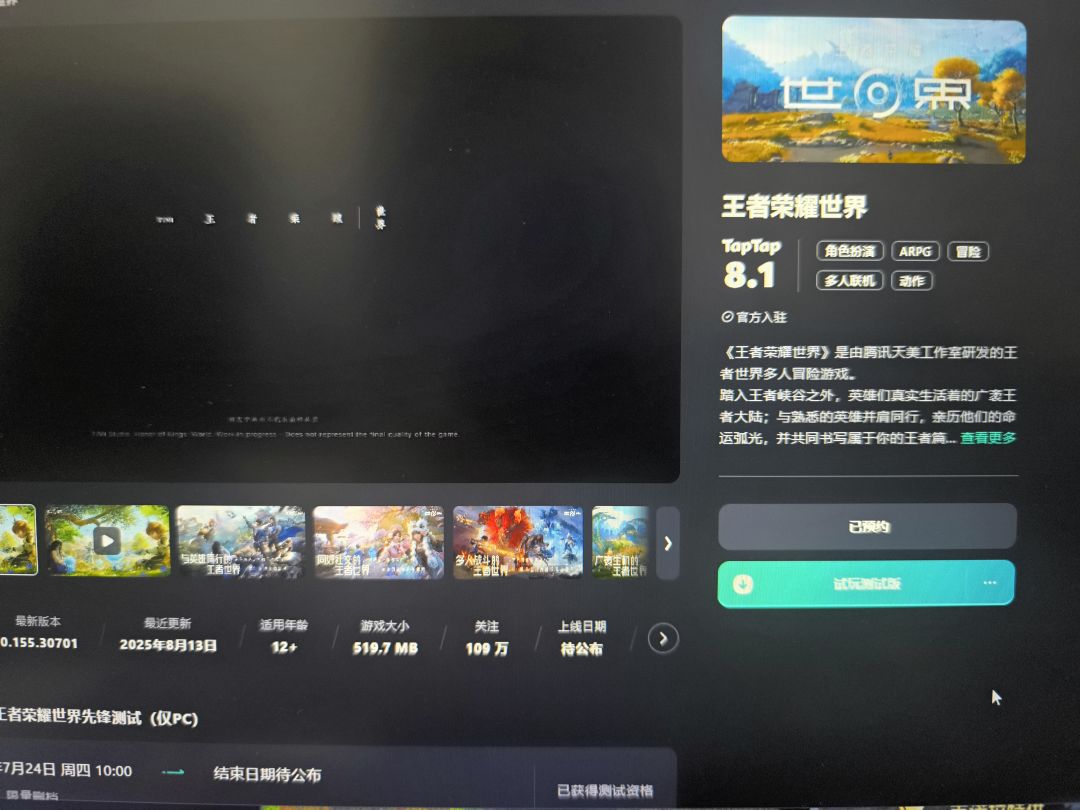Viewport: 1080px width, 810px height.
Task: Expand more game info with circled arrow
Action: pyautogui.click(x=663, y=639)
